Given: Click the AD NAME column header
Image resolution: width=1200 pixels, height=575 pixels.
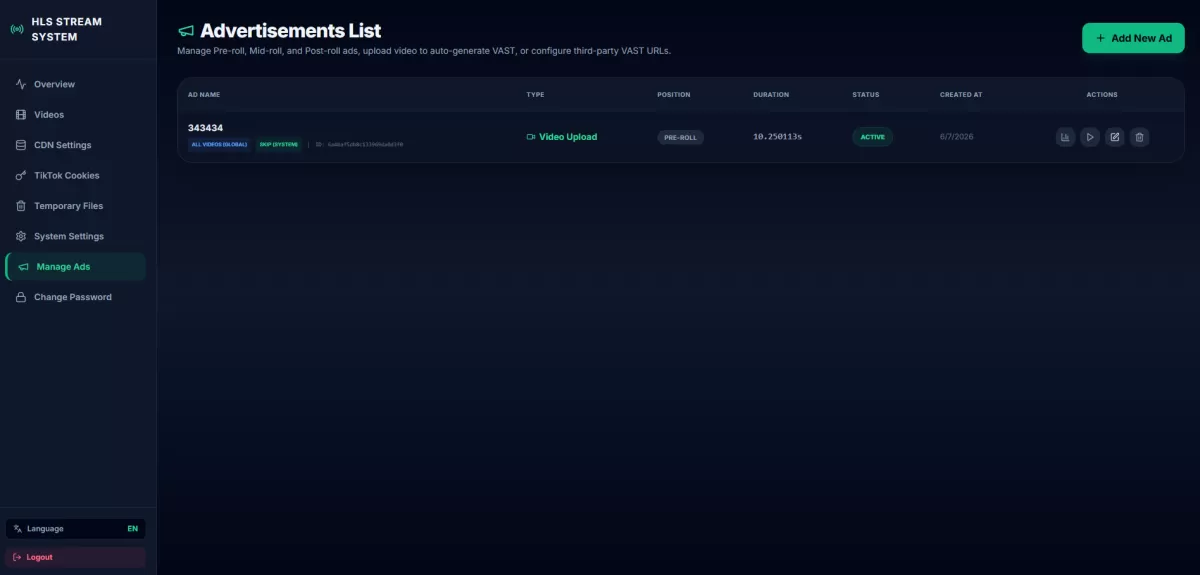Looking at the screenshot, I should coord(204,95).
